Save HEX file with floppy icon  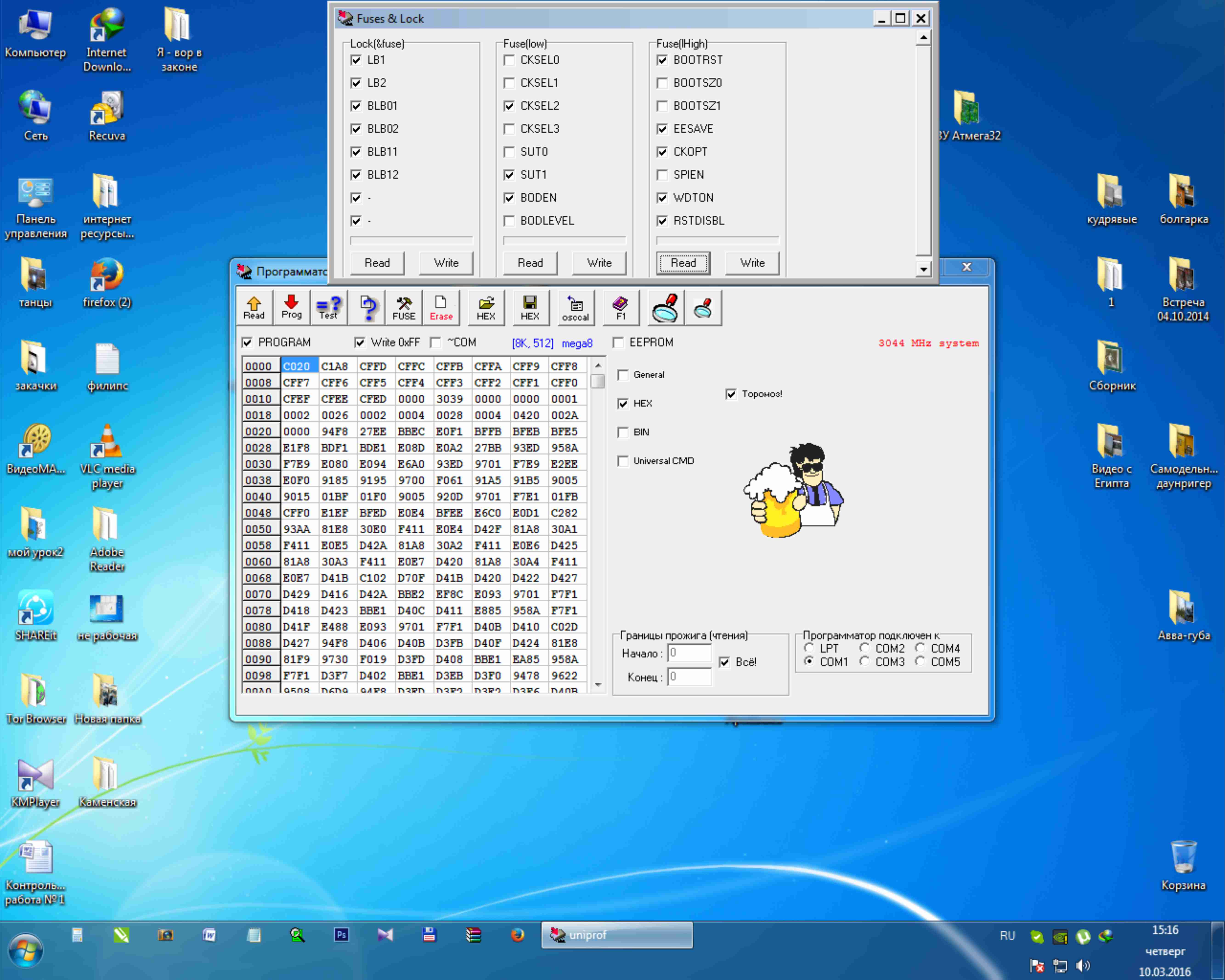[x=530, y=308]
